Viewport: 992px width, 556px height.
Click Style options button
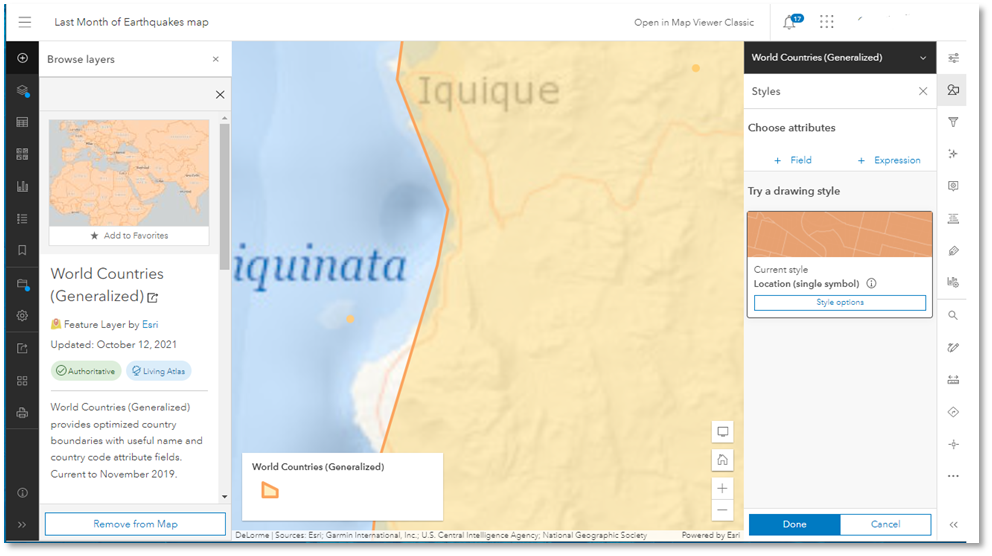point(840,302)
